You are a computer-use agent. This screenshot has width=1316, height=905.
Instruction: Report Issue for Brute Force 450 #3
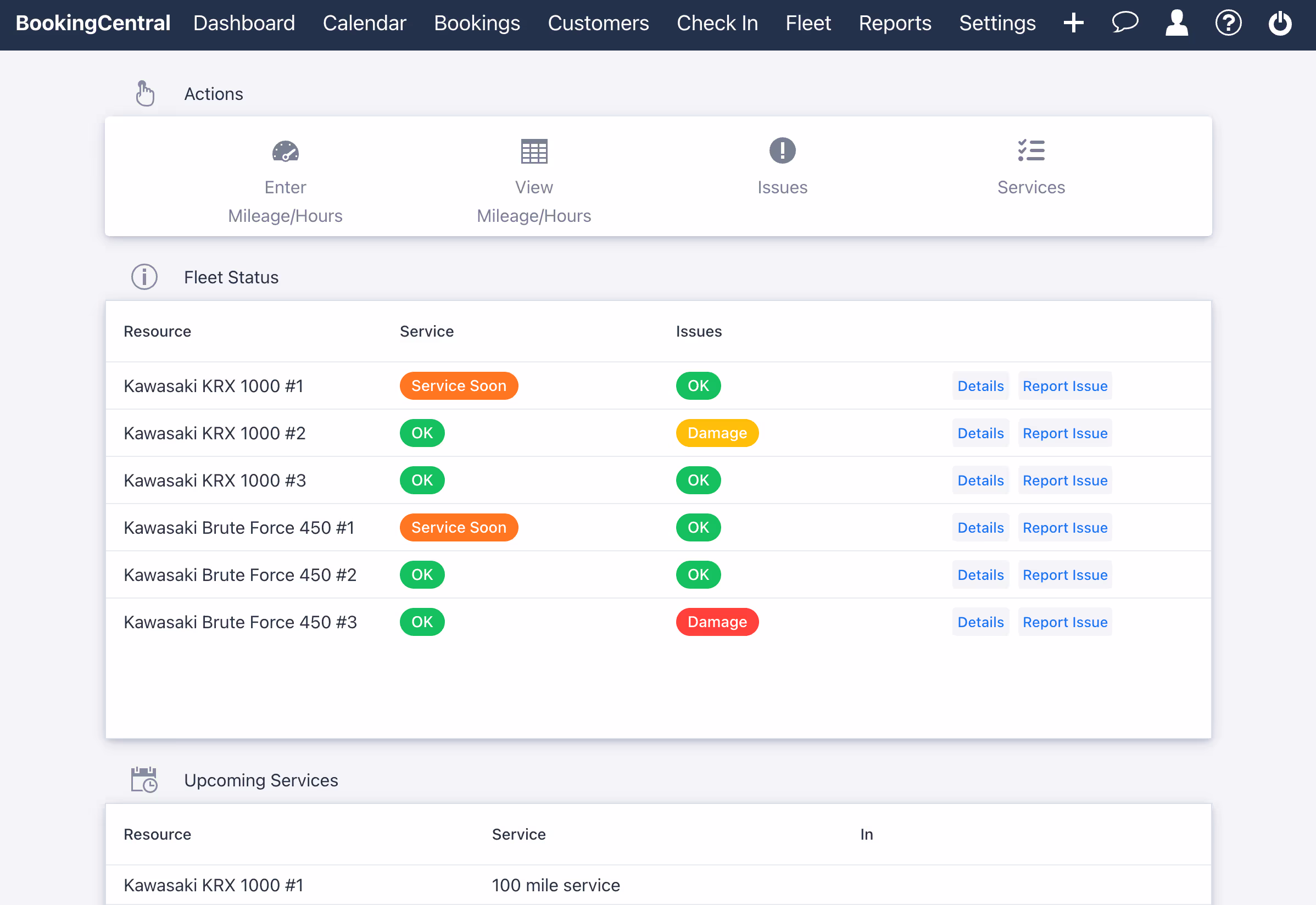pos(1065,622)
